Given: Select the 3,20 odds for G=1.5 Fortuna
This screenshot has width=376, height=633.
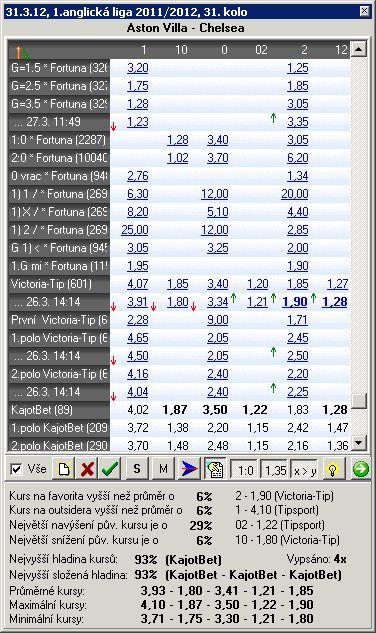Looking at the screenshot, I should [138, 68].
